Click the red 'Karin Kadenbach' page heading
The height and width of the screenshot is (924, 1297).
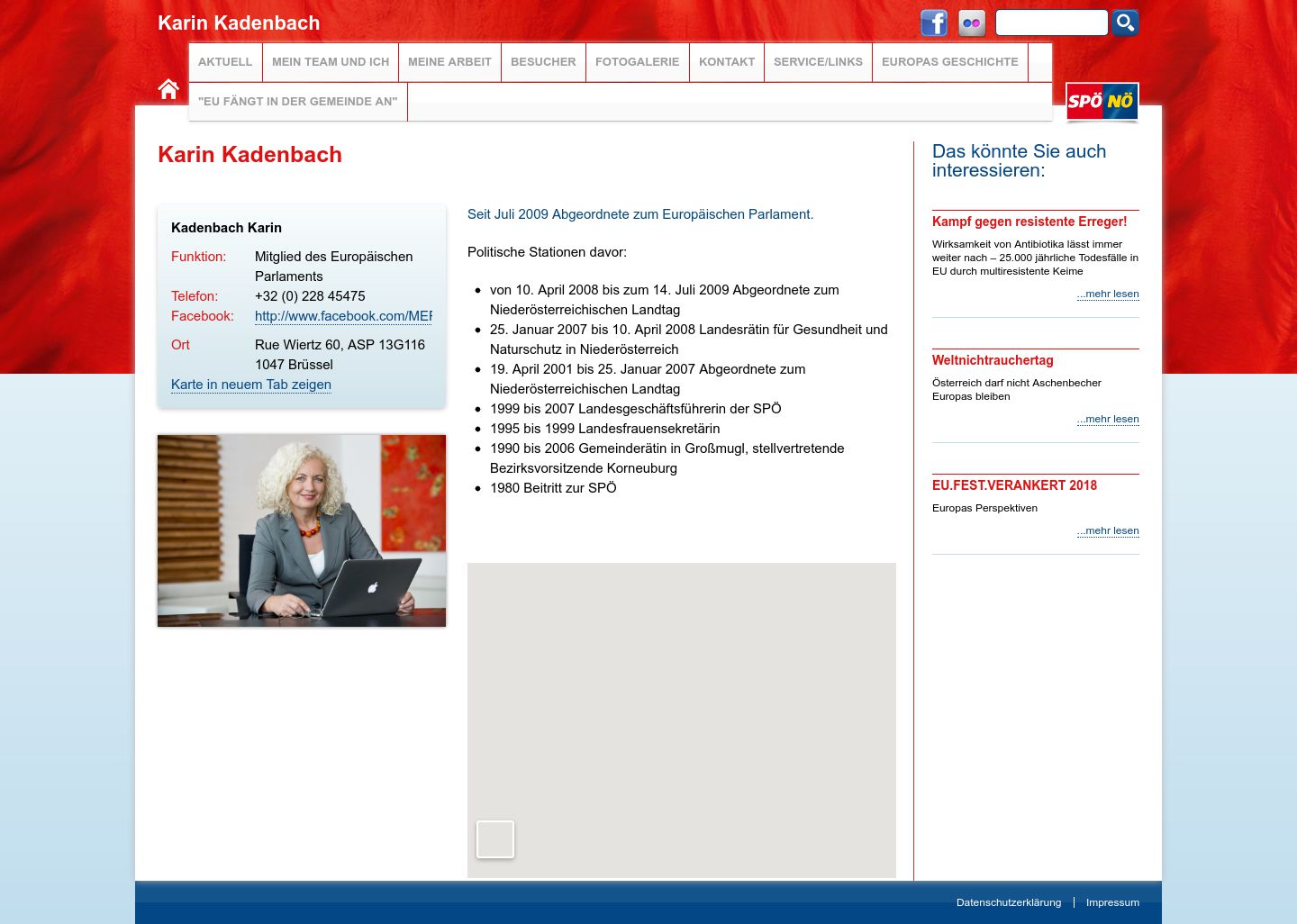[249, 155]
